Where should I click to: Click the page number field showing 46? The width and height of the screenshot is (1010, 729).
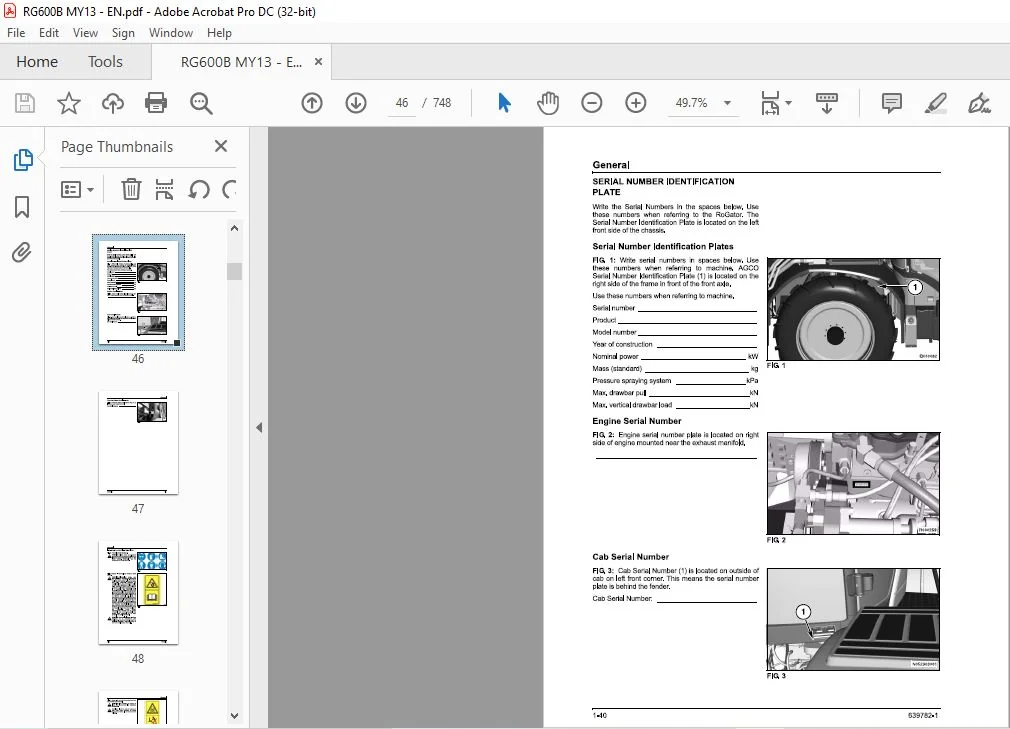tap(402, 103)
